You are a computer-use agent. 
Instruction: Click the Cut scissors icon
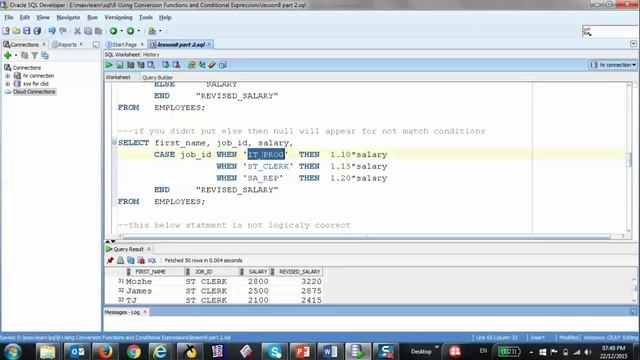[77, 31]
